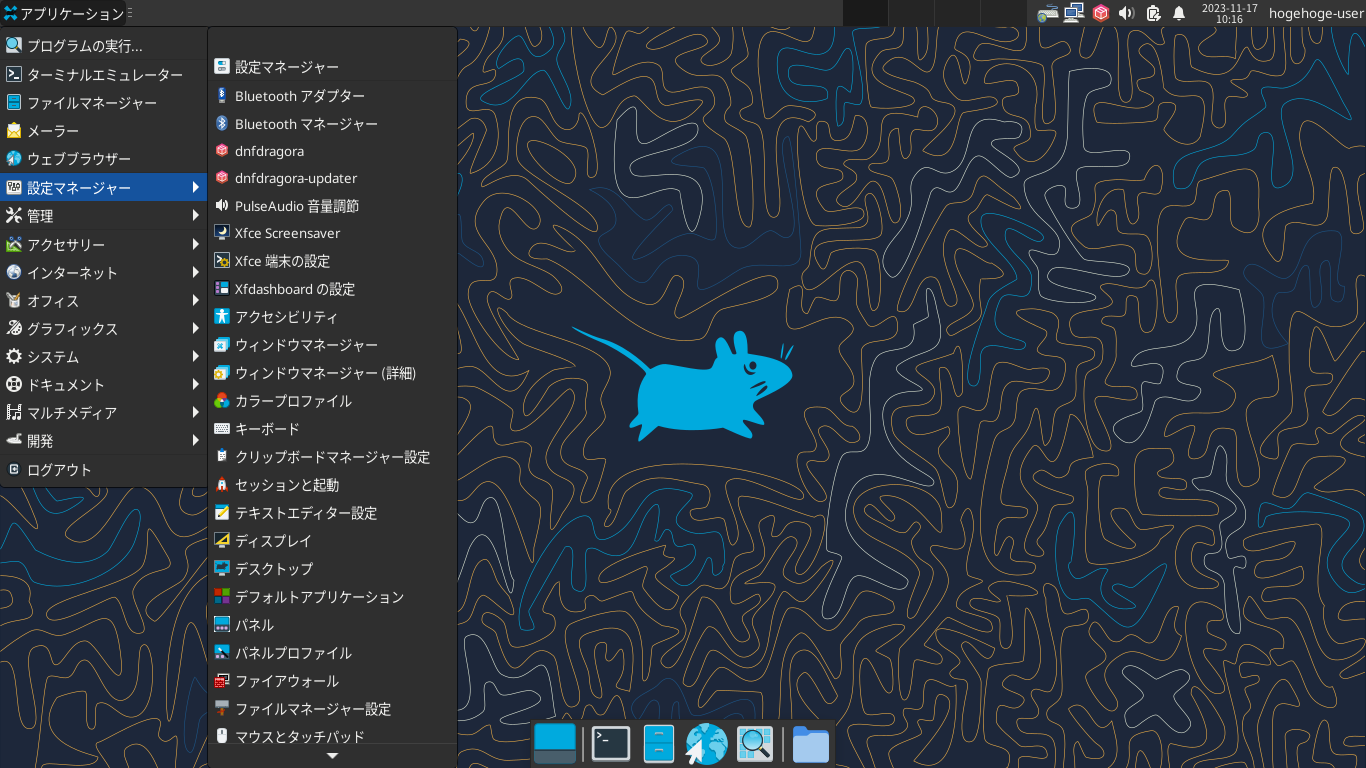Click the hogehoge-user panel button

point(1315,13)
